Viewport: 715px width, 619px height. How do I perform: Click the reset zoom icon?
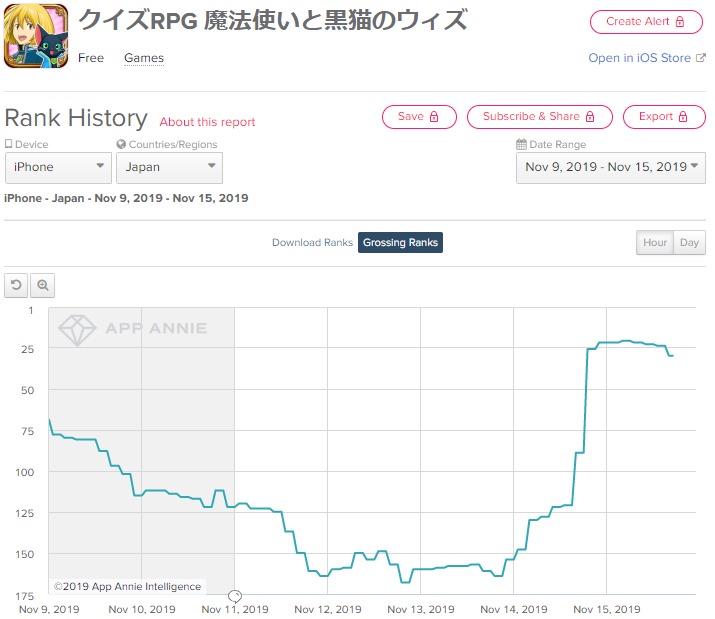[x=16, y=286]
